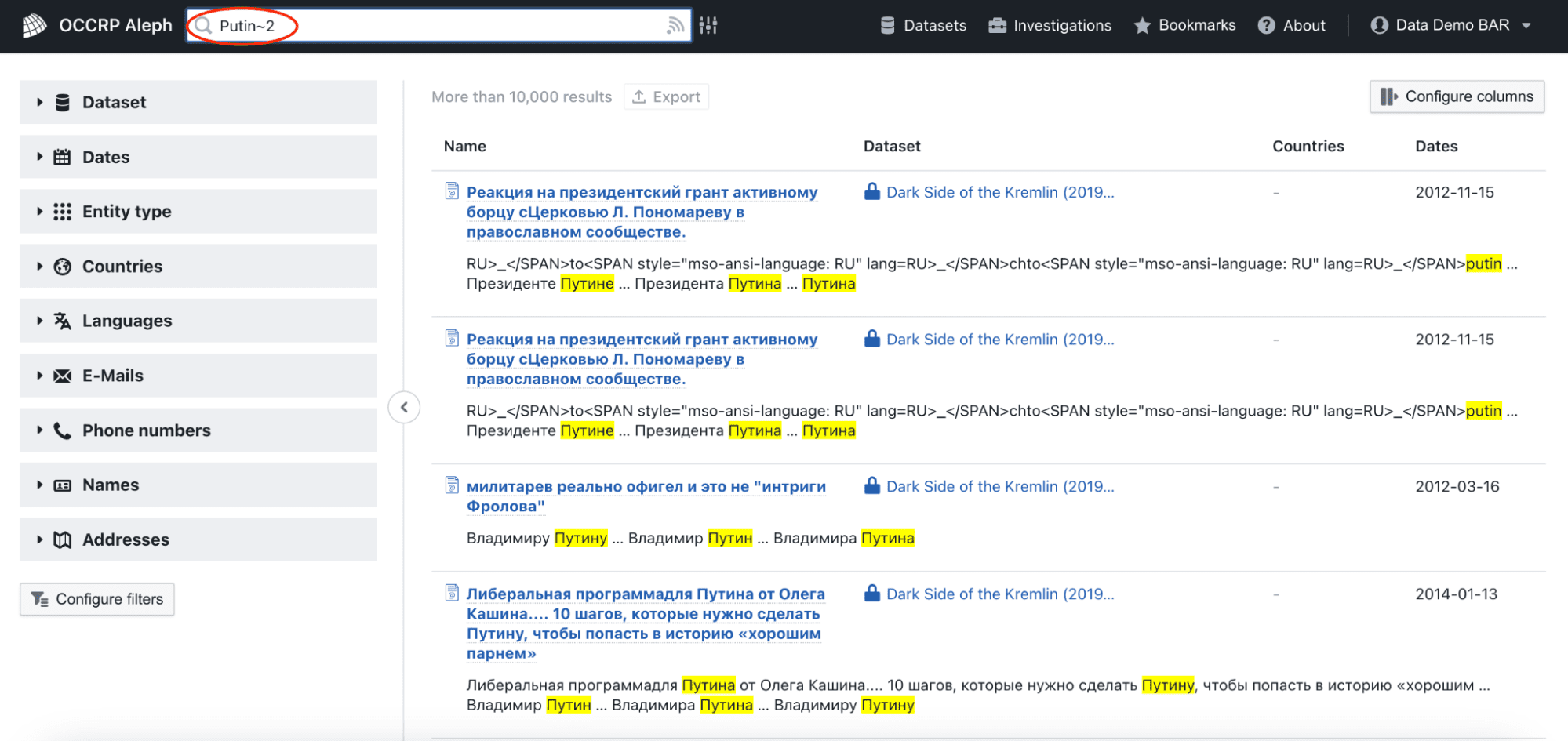Viewport: 1568px width, 741px height.
Task: Click the Names ID card icon
Action: (x=63, y=485)
